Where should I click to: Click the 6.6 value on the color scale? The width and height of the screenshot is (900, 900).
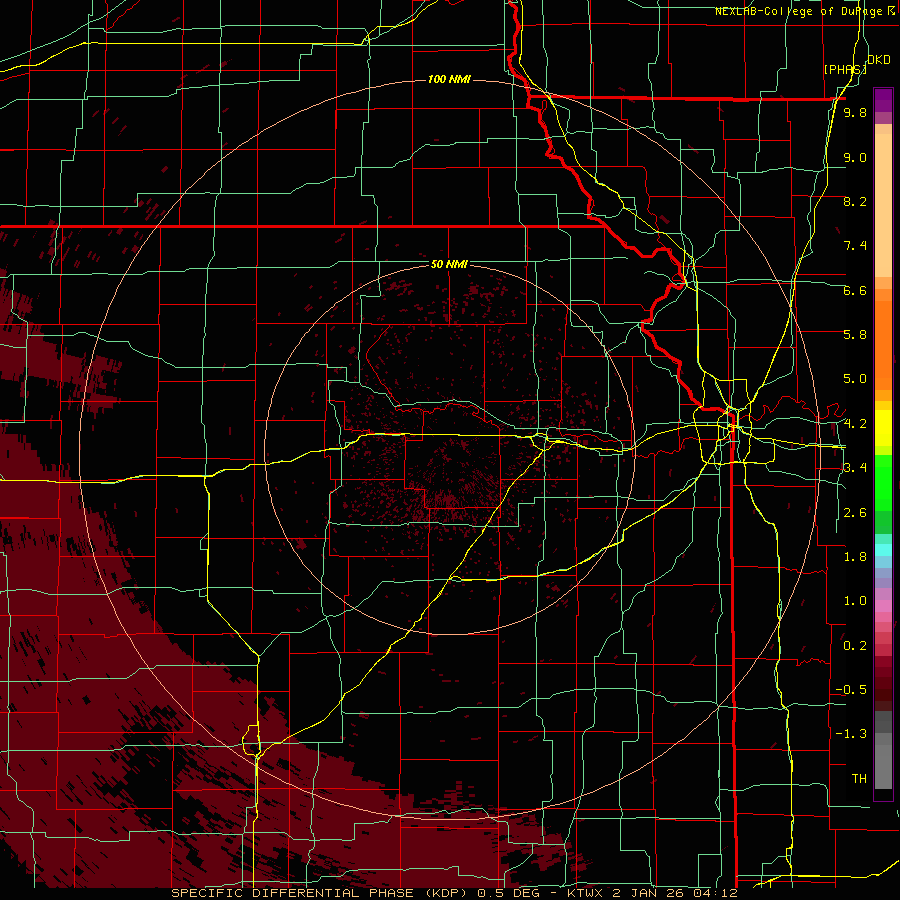855,290
